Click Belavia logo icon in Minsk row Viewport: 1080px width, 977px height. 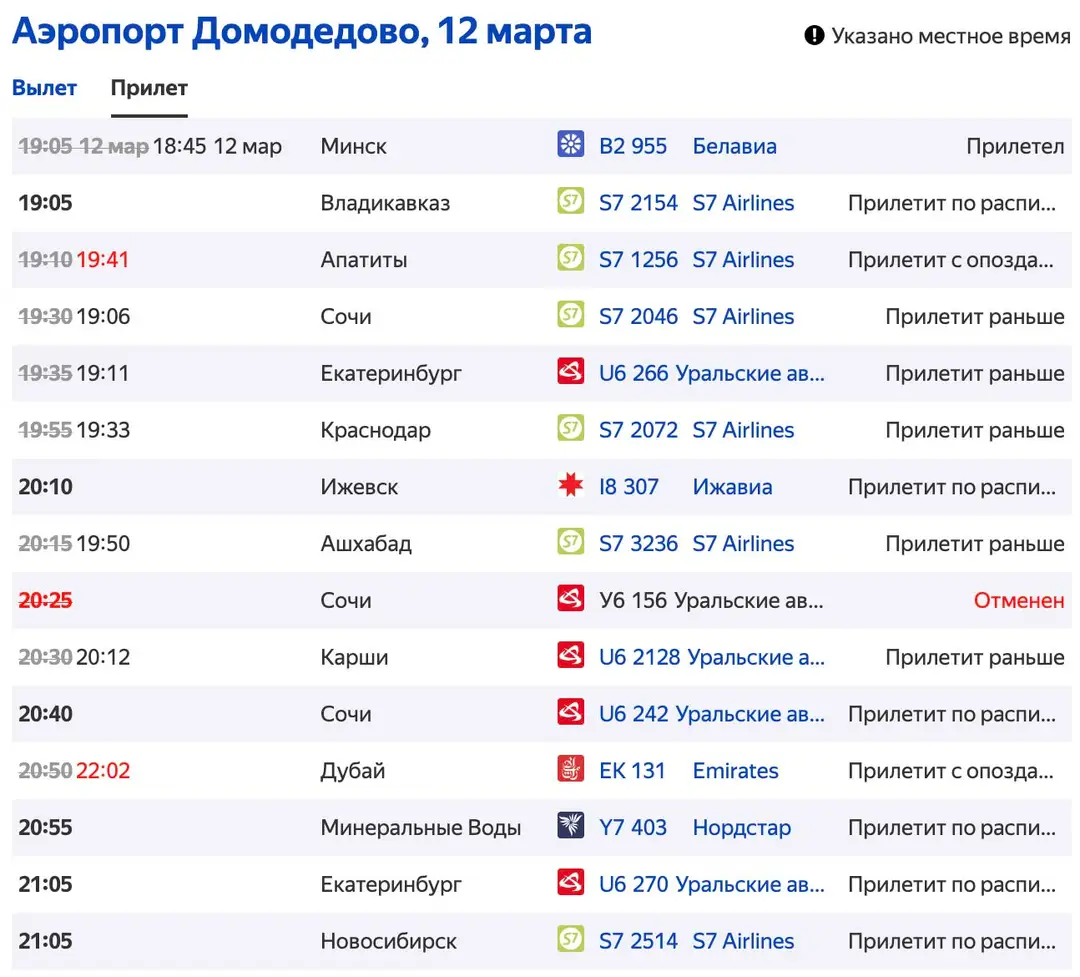(570, 144)
